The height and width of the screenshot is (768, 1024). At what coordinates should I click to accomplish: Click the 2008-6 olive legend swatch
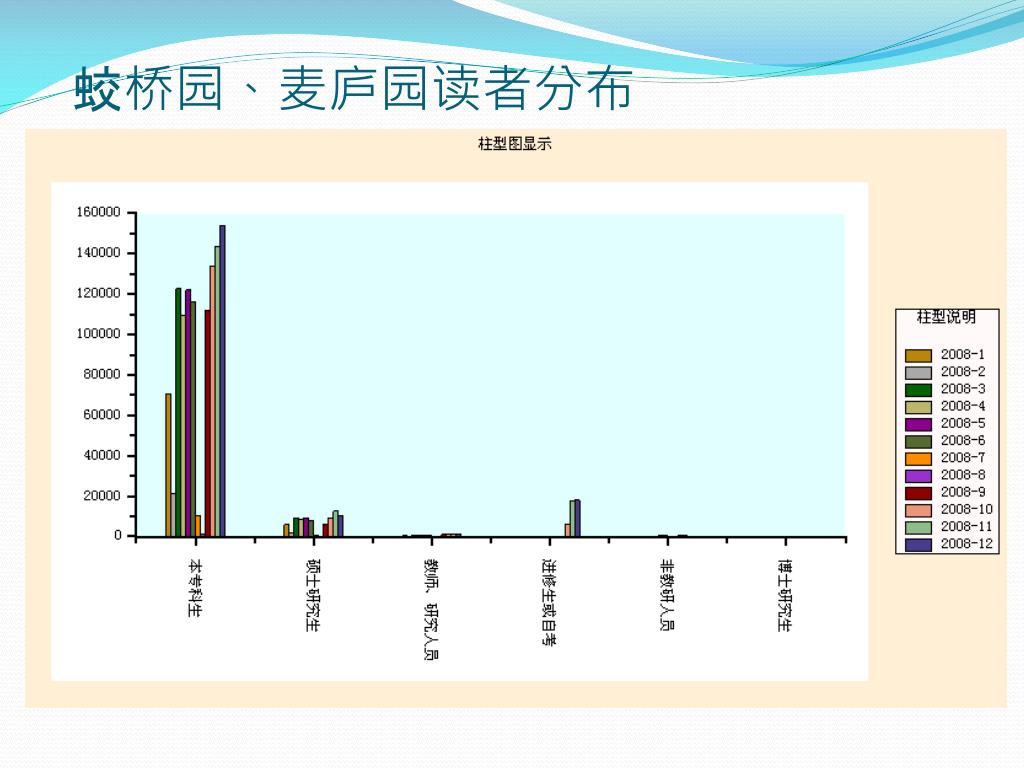pos(918,441)
